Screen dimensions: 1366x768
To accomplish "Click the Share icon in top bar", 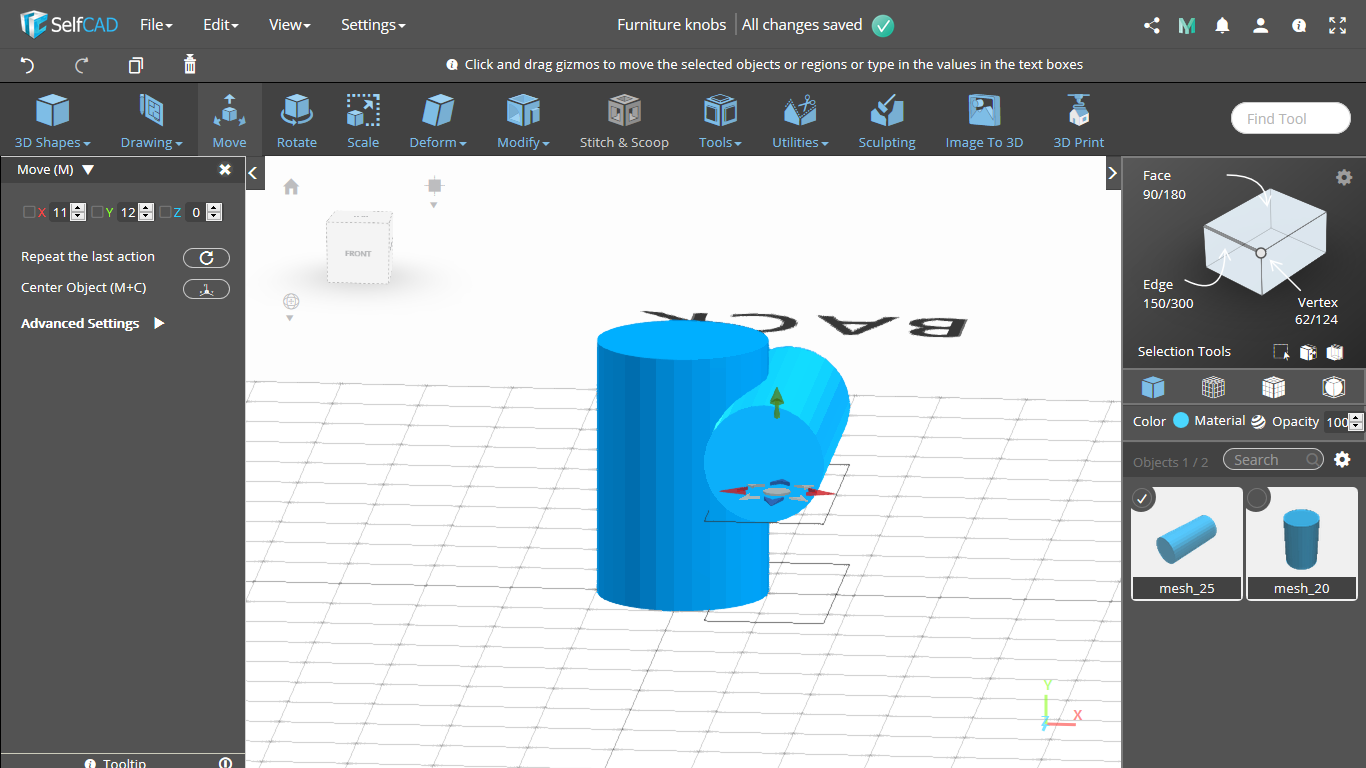I will tap(1152, 26).
